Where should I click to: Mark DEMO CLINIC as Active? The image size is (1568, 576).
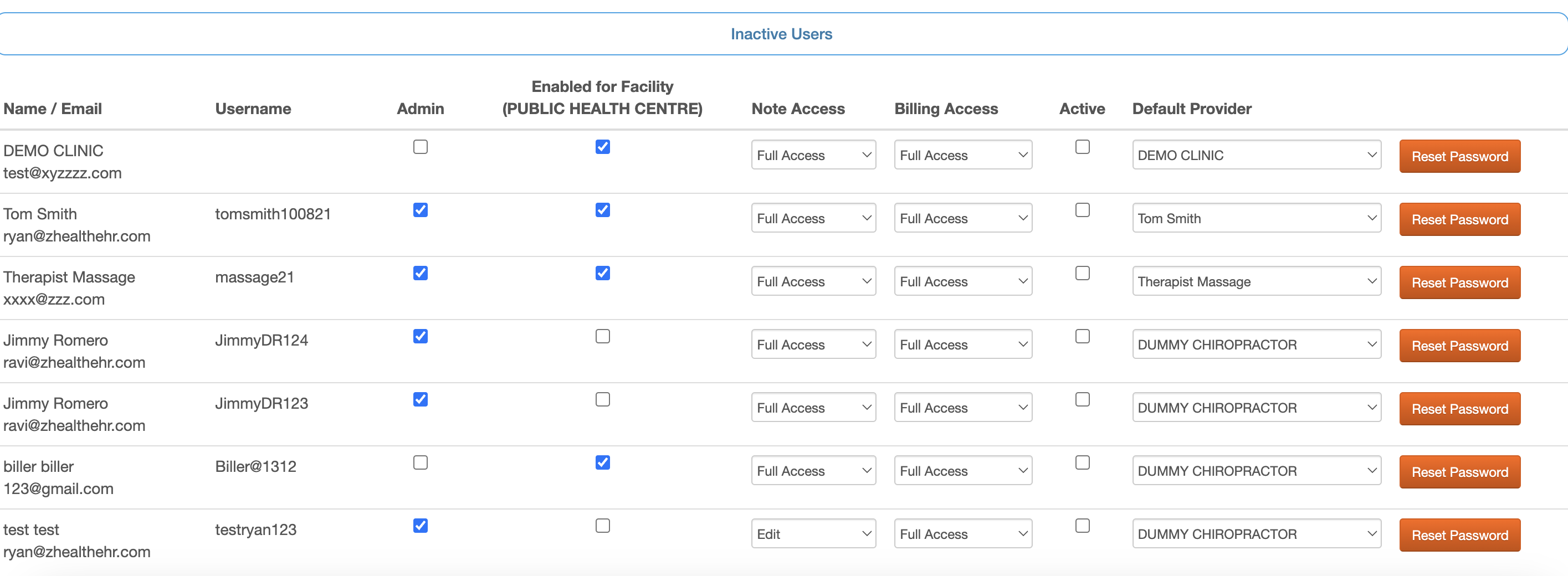(1082, 147)
